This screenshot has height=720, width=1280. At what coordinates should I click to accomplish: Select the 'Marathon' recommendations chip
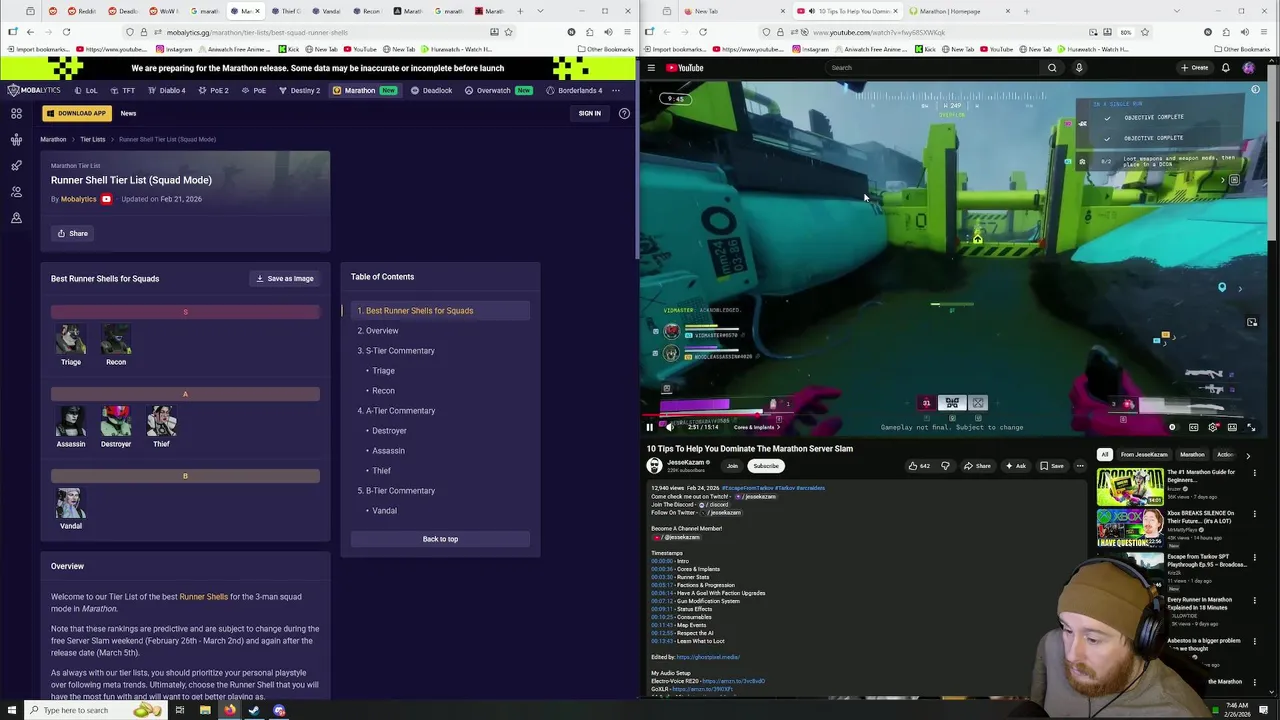(x=1192, y=455)
